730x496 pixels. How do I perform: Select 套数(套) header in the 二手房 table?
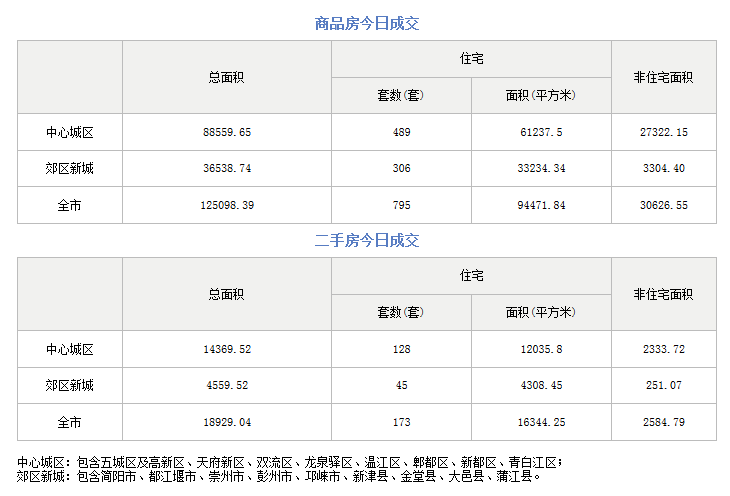pos(401,312)
